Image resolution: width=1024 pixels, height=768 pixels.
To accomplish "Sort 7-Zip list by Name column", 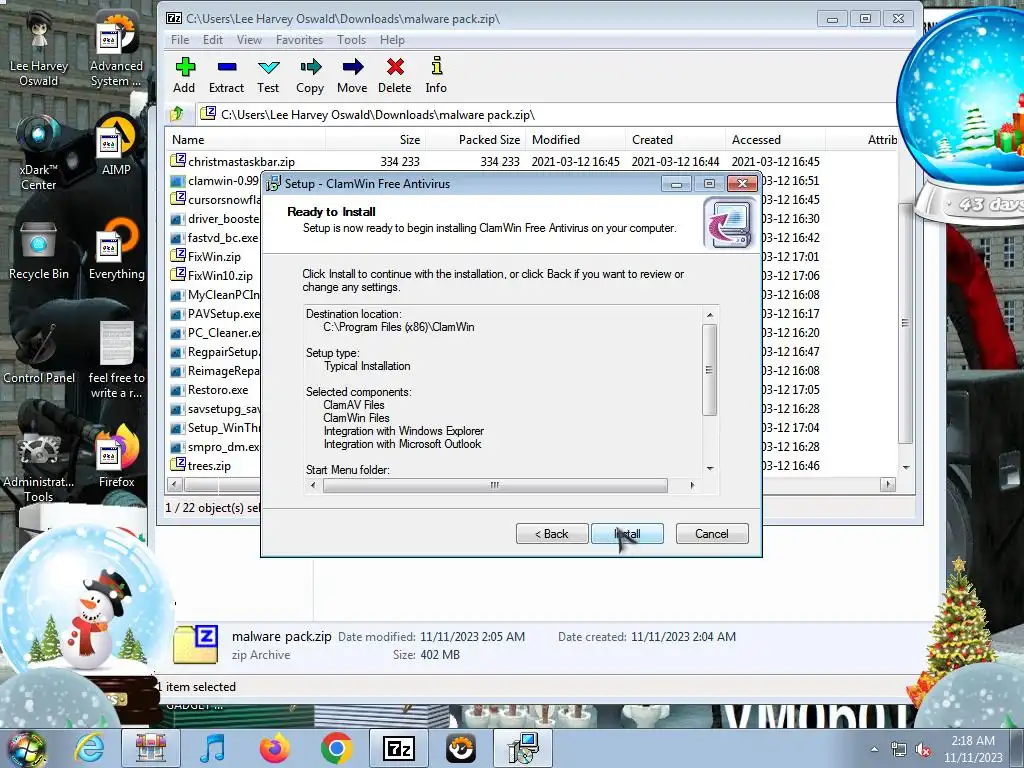I will [246, 140].
